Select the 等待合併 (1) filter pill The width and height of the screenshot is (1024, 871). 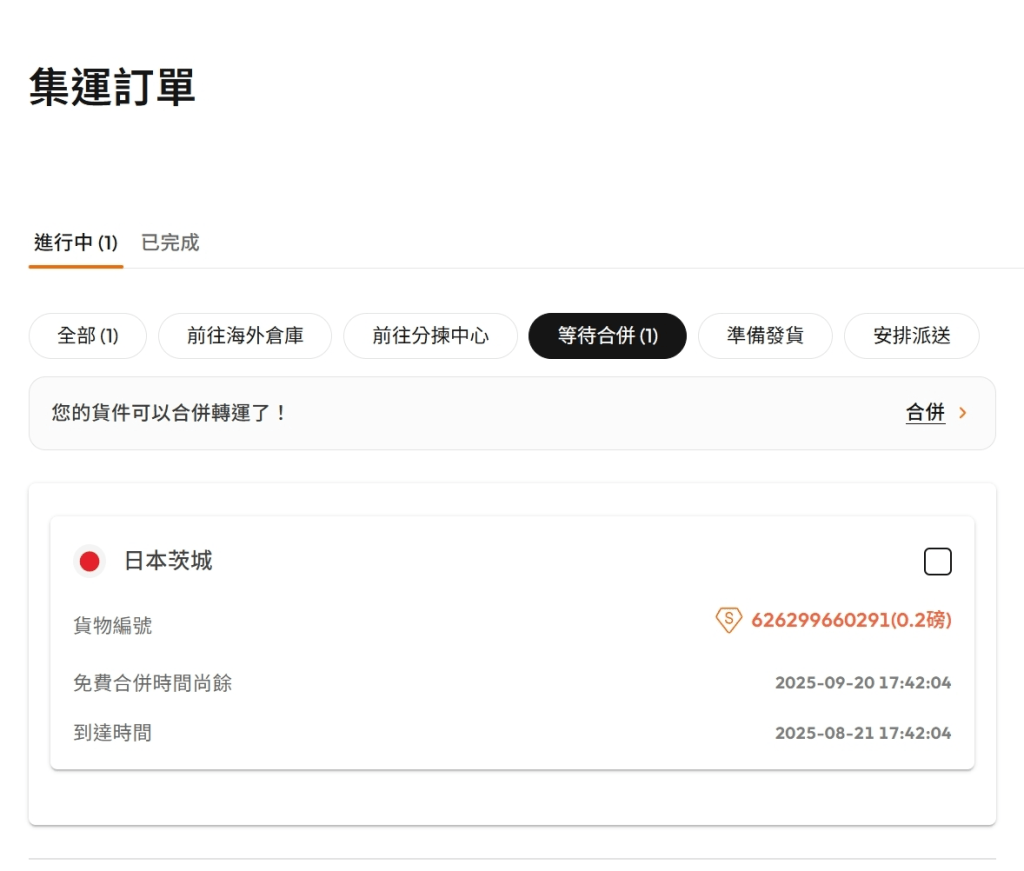pos(607,336)
